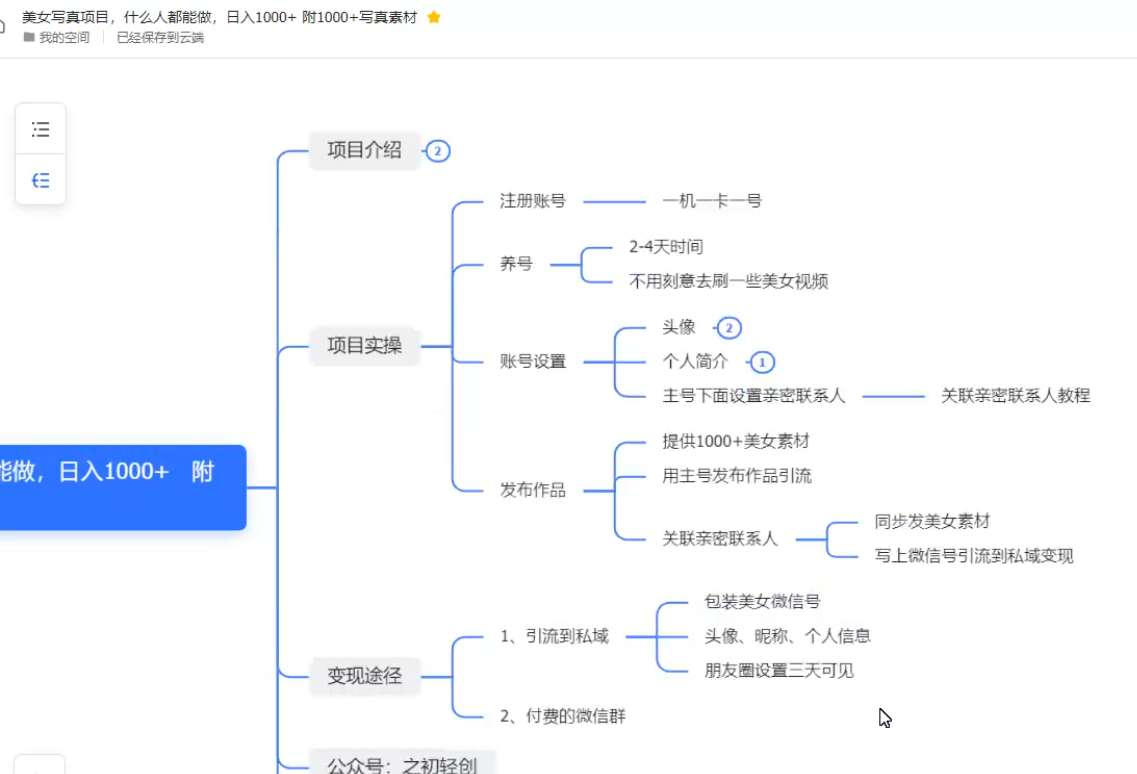Expand the collapsed badge next to 个人简介
1137x774 pixels.
coord(762,362)
